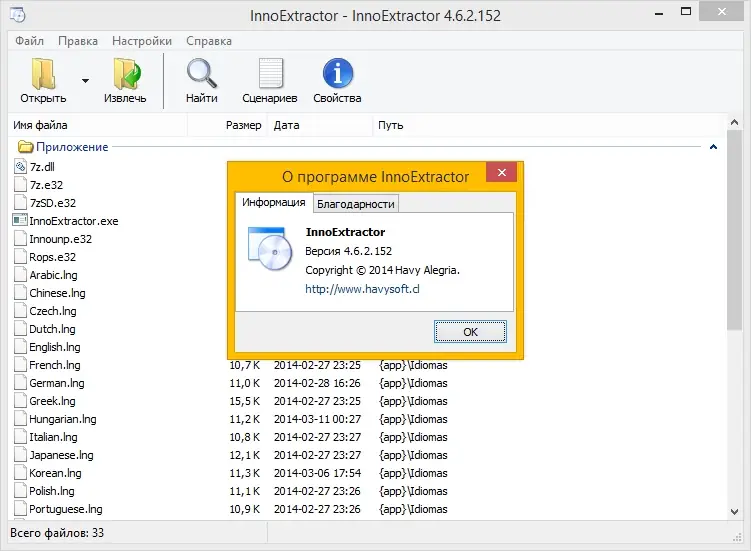The height and width of the screenshot is (551, 751).
Task: Click the InnoExtractor window title icon
Action: coord(18,15)
